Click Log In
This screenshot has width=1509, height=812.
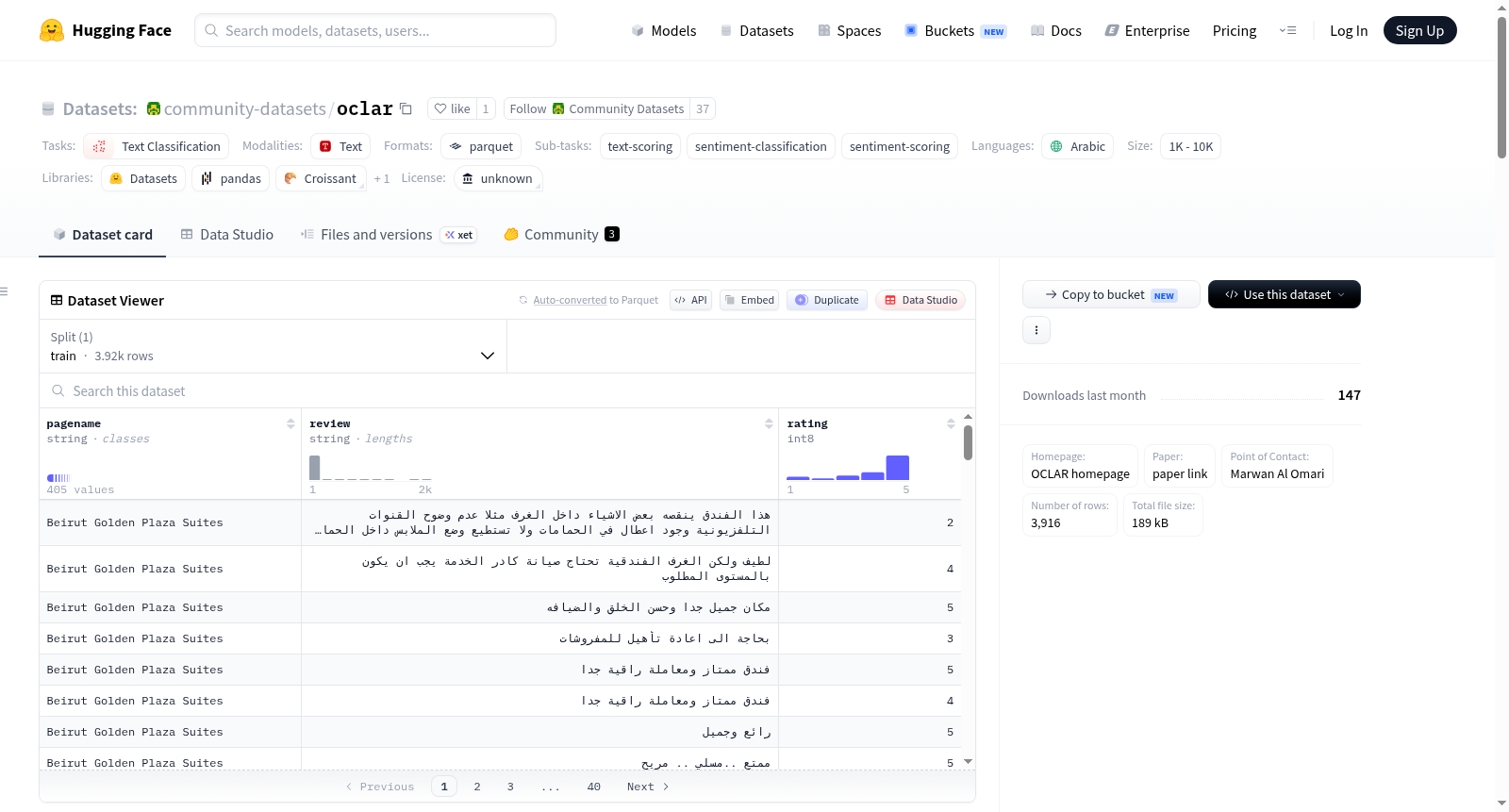(x=1349, y=30)
